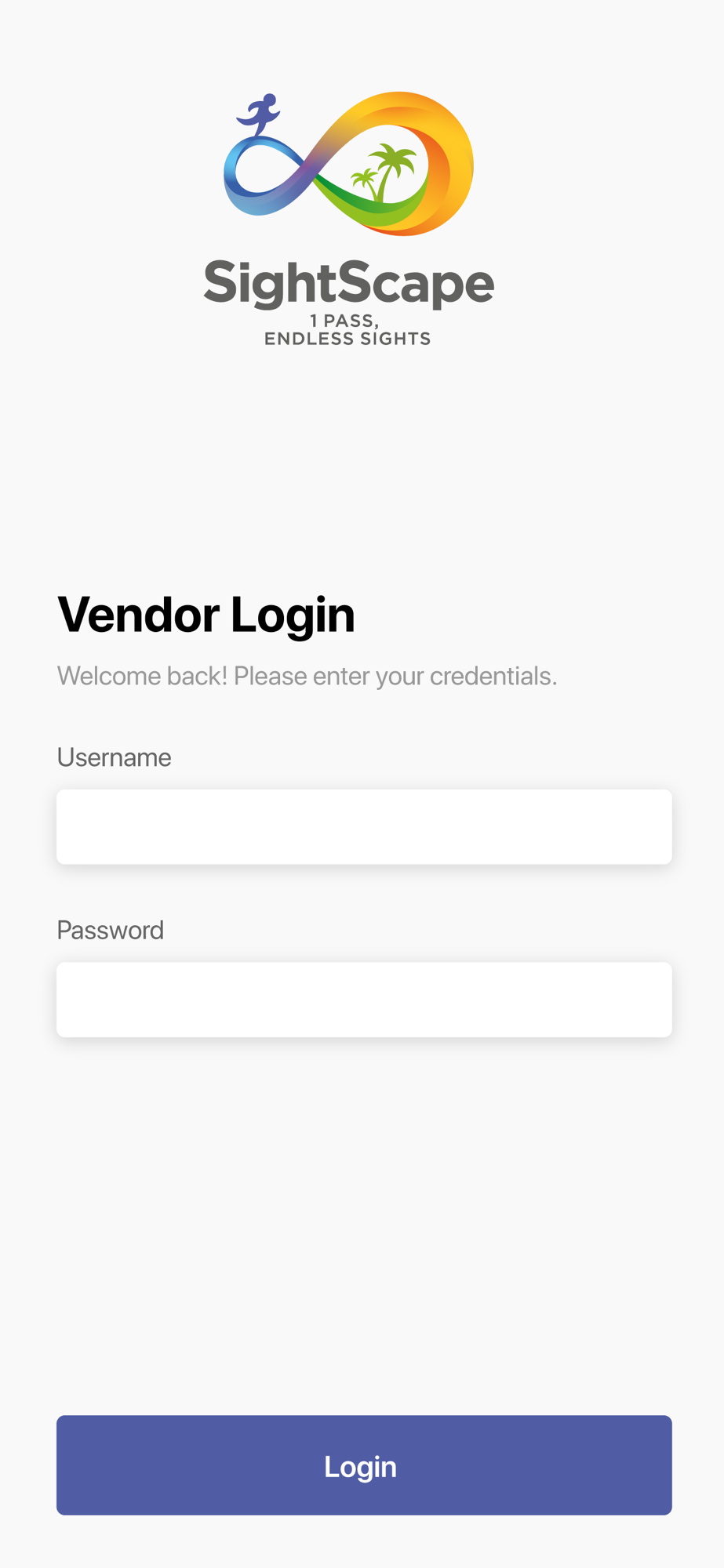Focus the Username input field
Image resolution: width=724 pixels, height=1568 pixels.
[x=364, y=827]
